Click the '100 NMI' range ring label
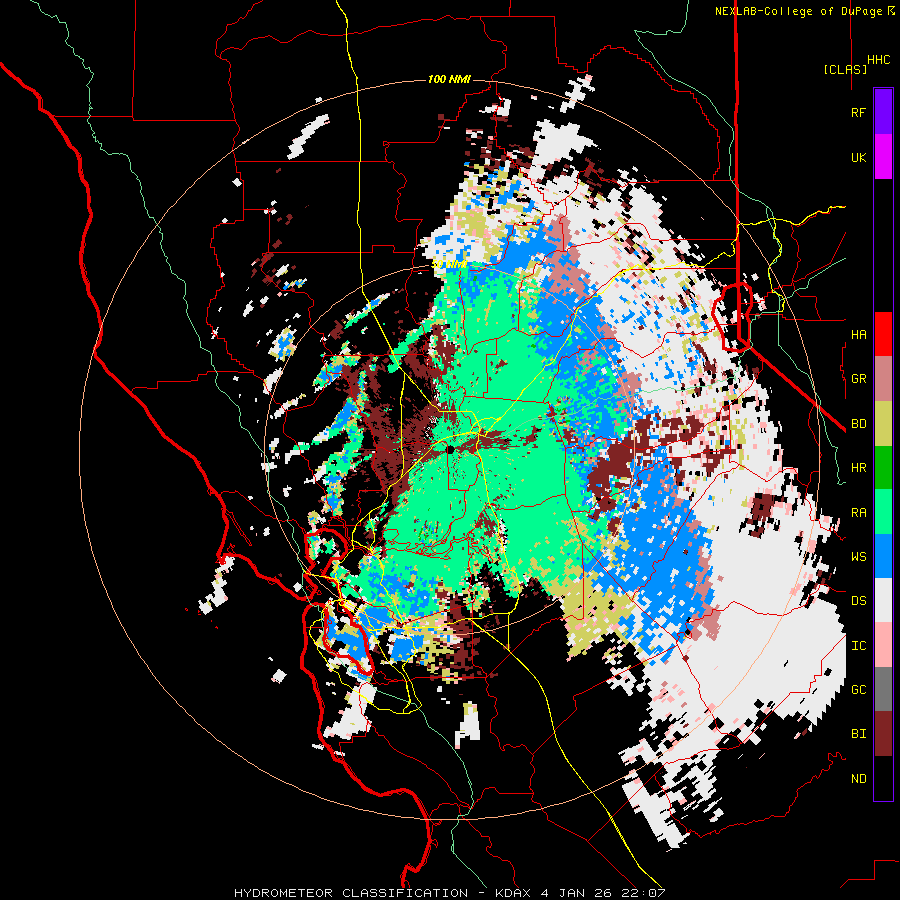Viewport: 900px width, 900px height. (449, 79)
